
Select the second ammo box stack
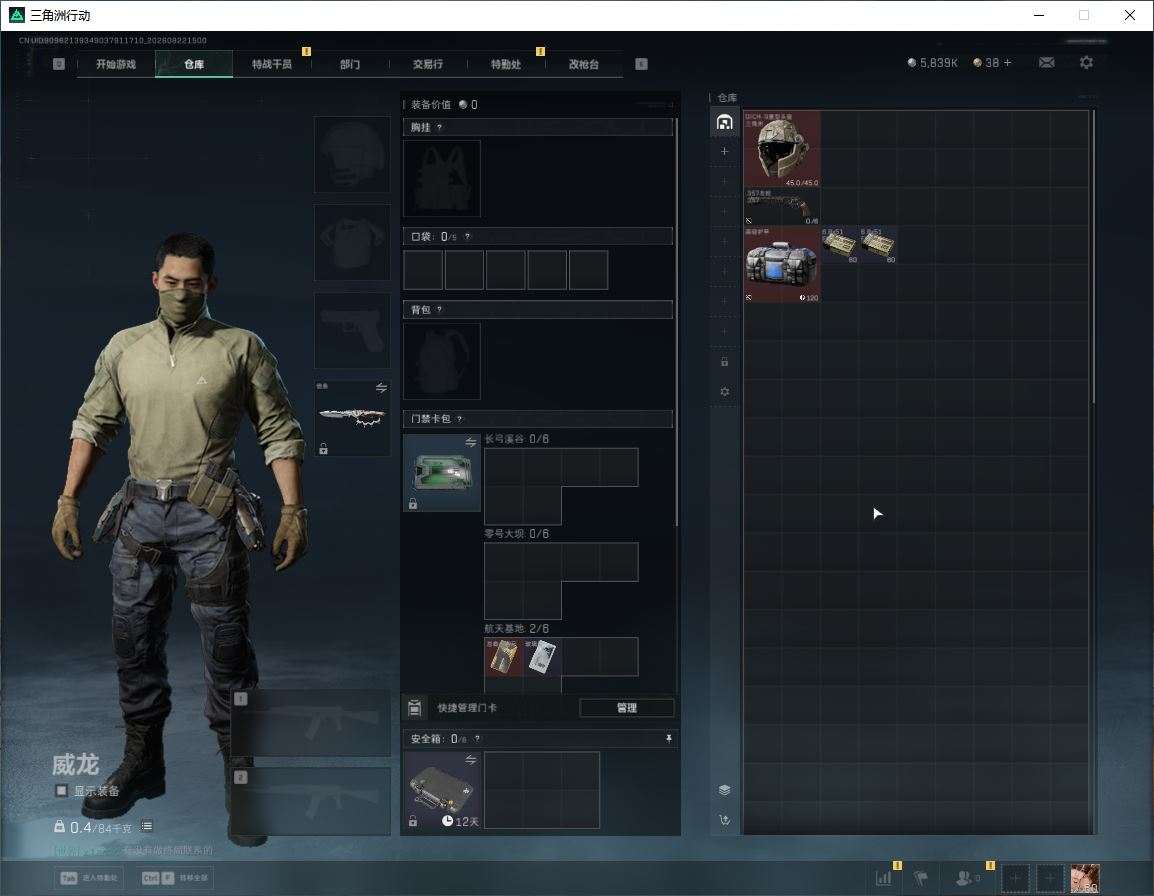click(878, 245)
